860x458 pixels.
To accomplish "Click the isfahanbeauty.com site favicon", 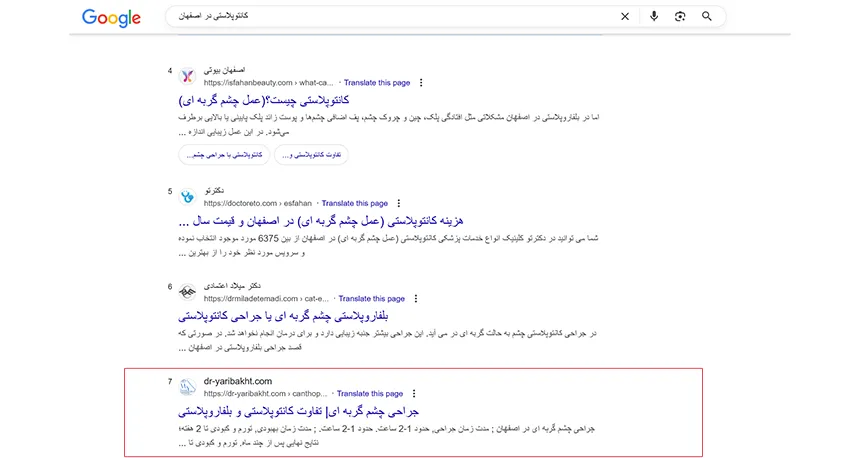I will [188, 77].
